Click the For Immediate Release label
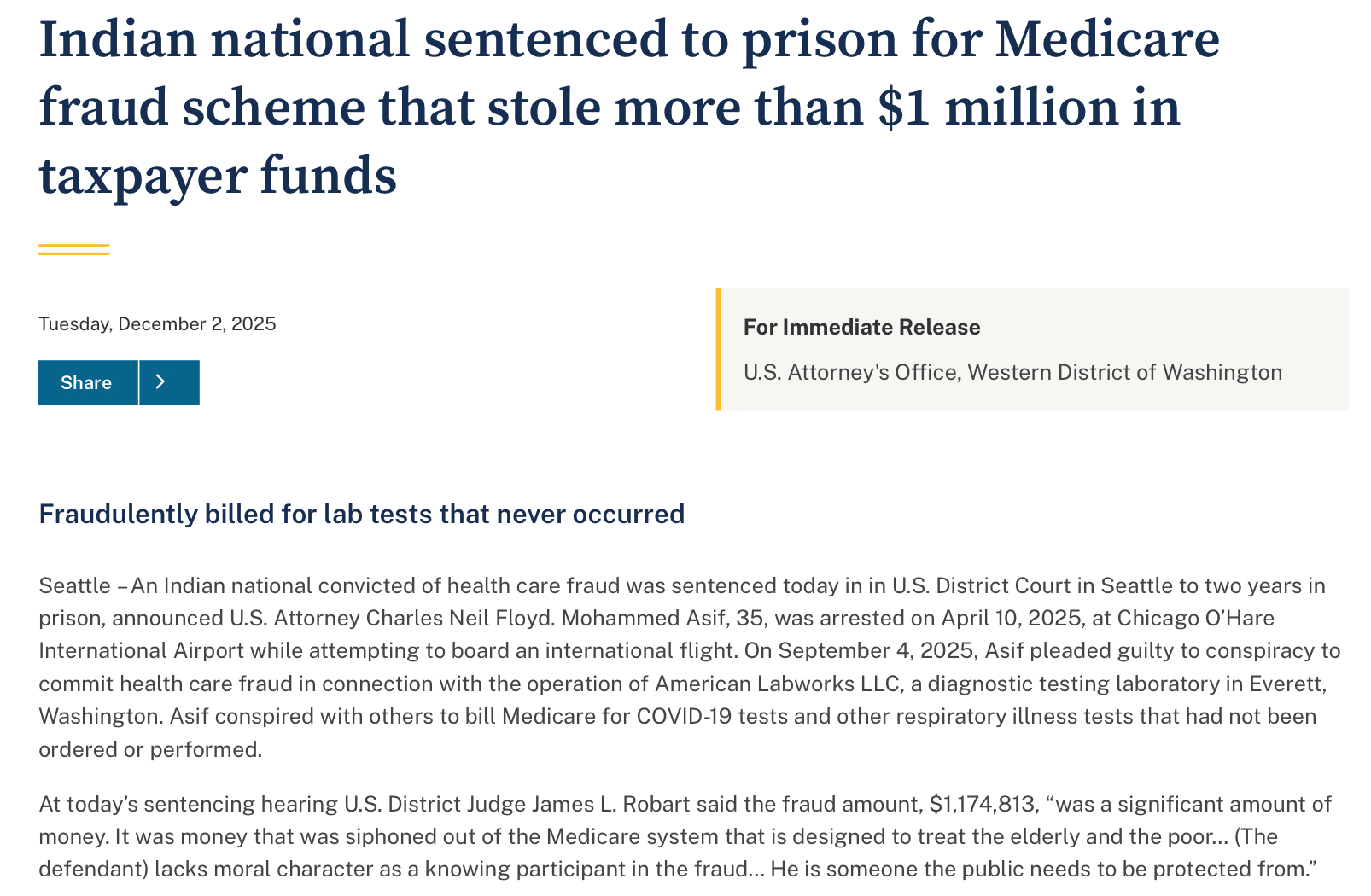Viewport: 1371px width, 896px height. (x=861, y=327)
